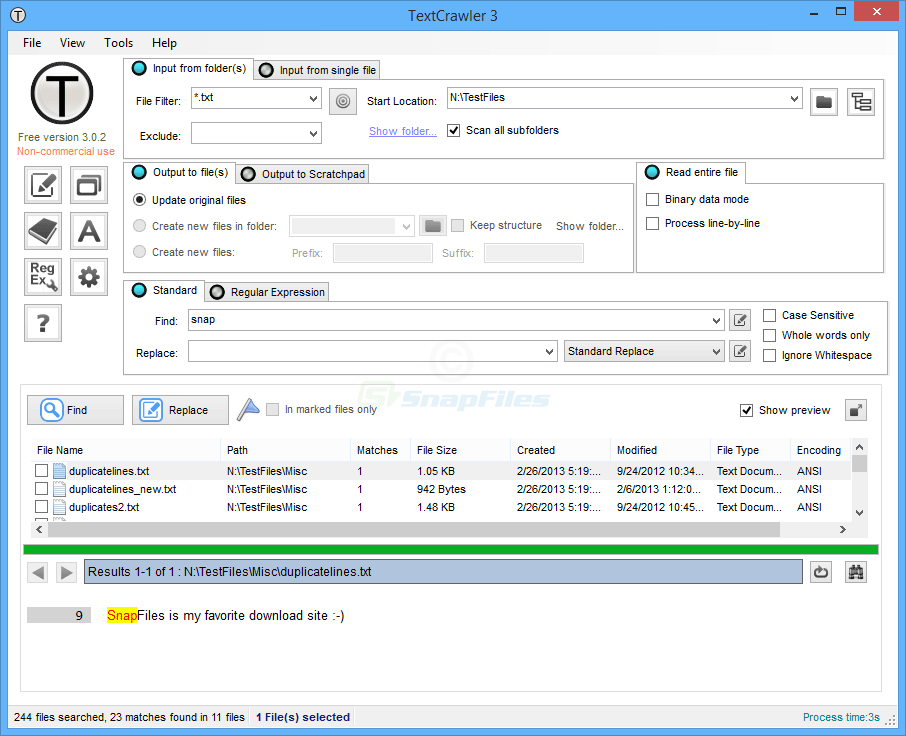Image resolution: width=906 pixels, height=736 pixels.
Task: Mark duplicates2.txt file checkbox
Action: pyautogui.click(x=41, y=507)
